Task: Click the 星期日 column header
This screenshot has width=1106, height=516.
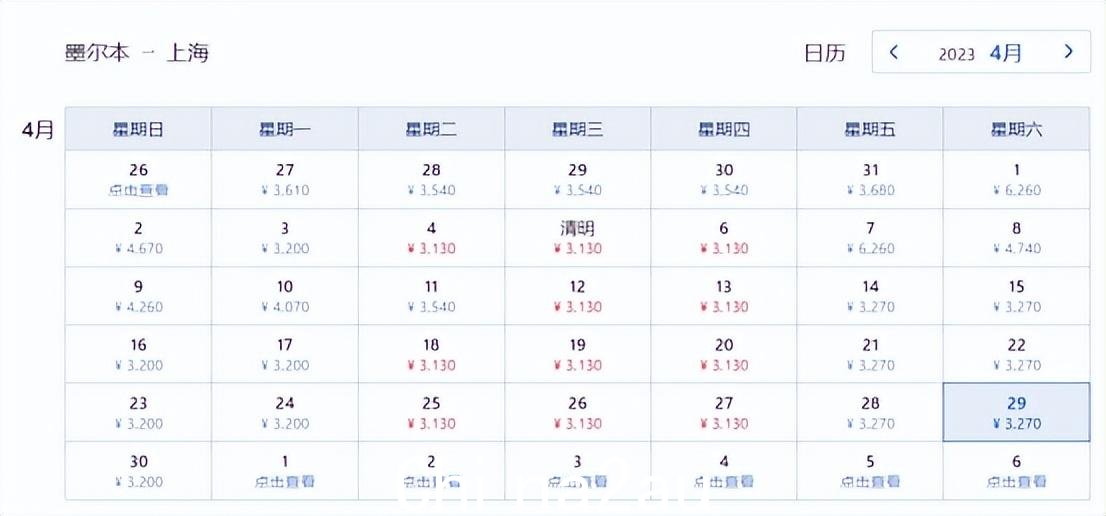Action: coord(138,129)
